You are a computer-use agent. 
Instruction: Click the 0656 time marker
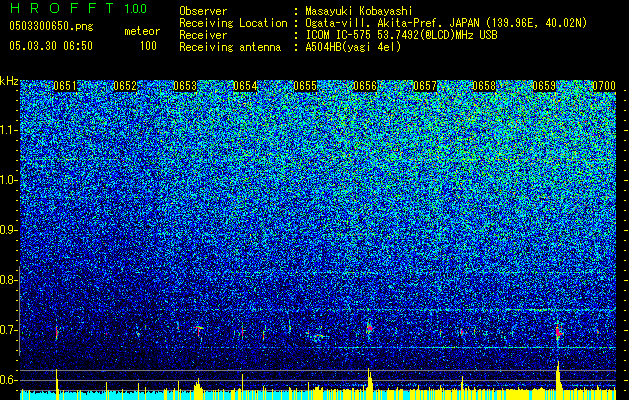pos(365,86)
